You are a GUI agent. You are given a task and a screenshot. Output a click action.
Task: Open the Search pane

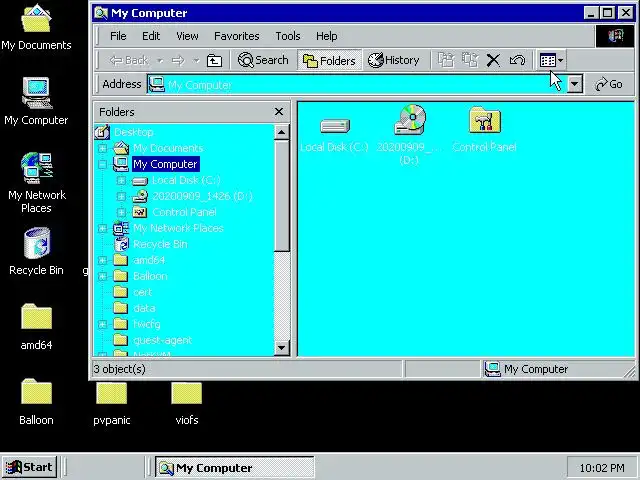coord(263,60)
